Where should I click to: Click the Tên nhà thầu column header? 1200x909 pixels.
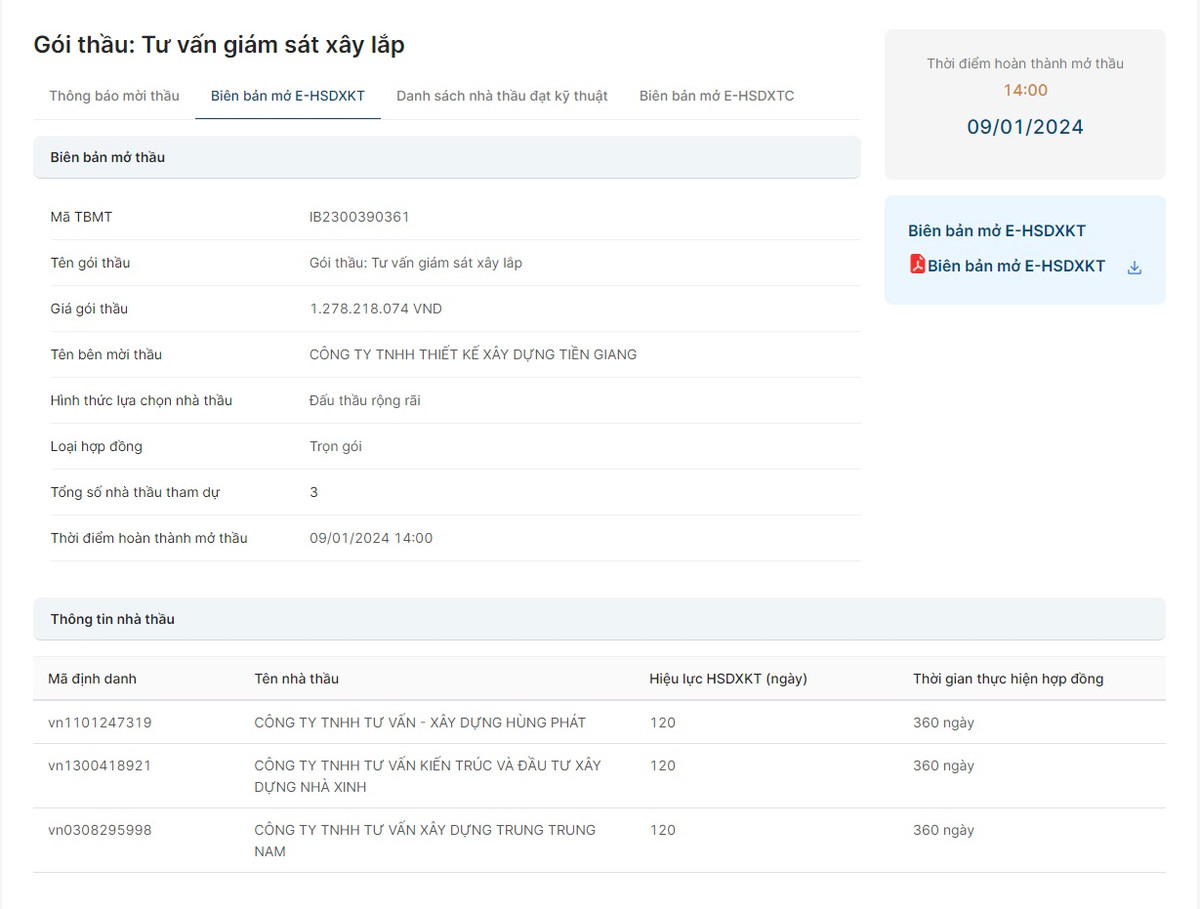coord(296,679)
